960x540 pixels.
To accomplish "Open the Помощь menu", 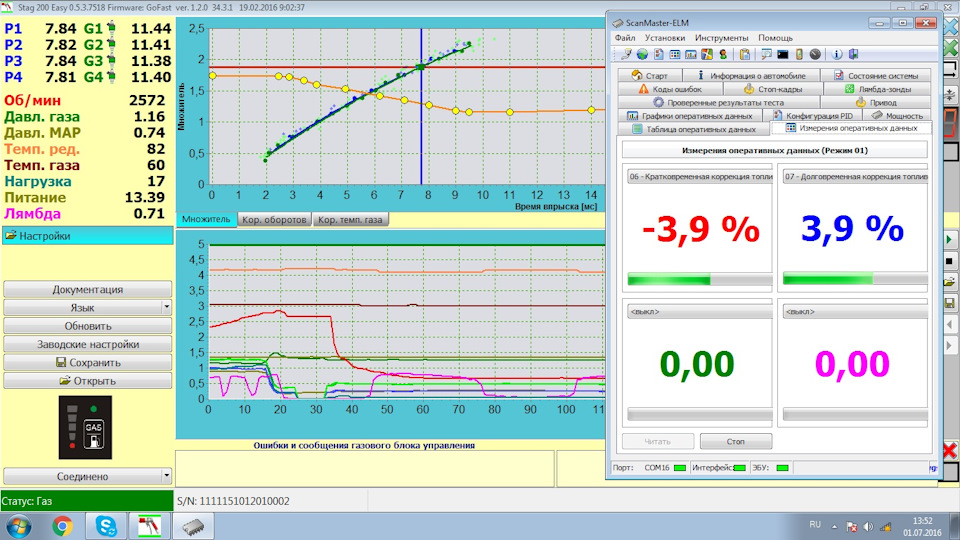I will click(x=775, y=38).
